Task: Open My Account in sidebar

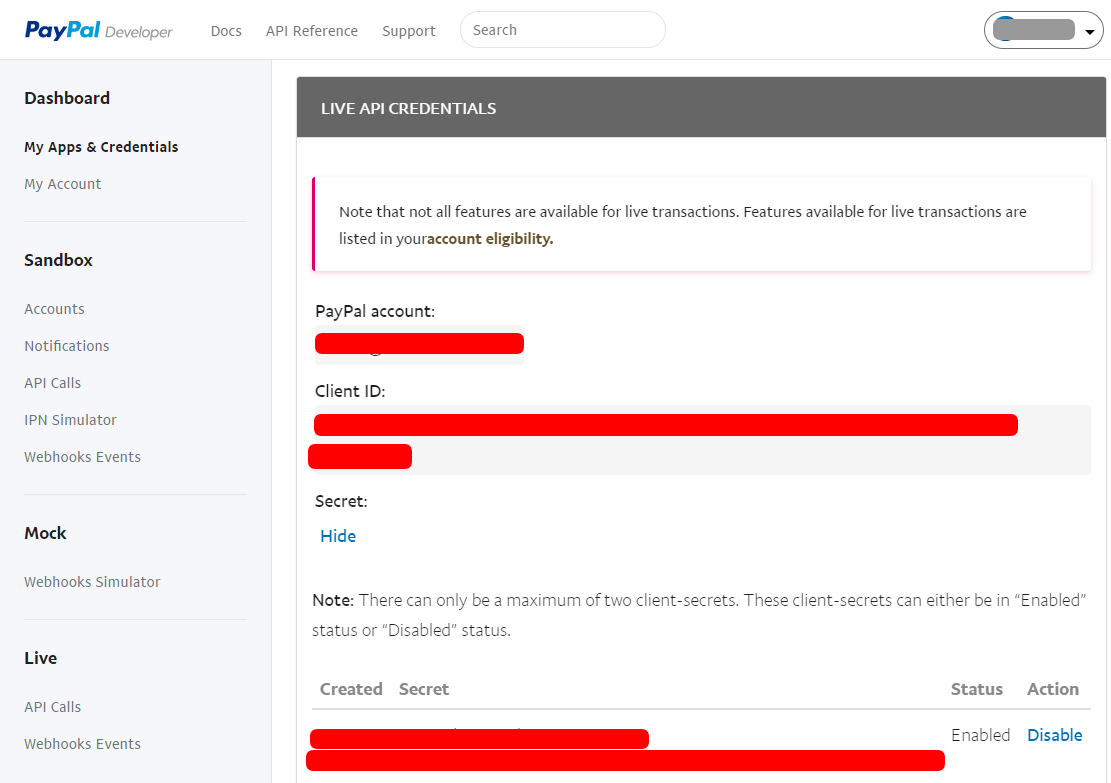Action: tap(63, 184)
